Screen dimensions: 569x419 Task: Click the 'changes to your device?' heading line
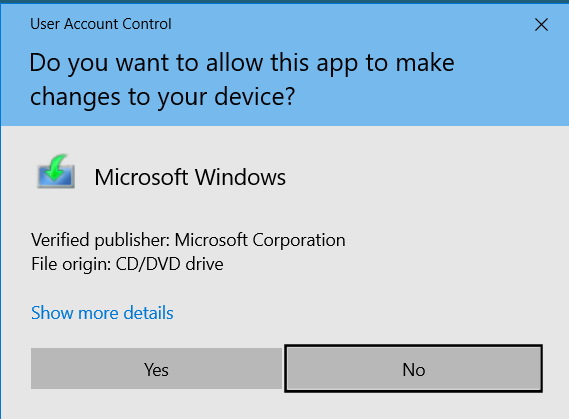click(163, 97)
